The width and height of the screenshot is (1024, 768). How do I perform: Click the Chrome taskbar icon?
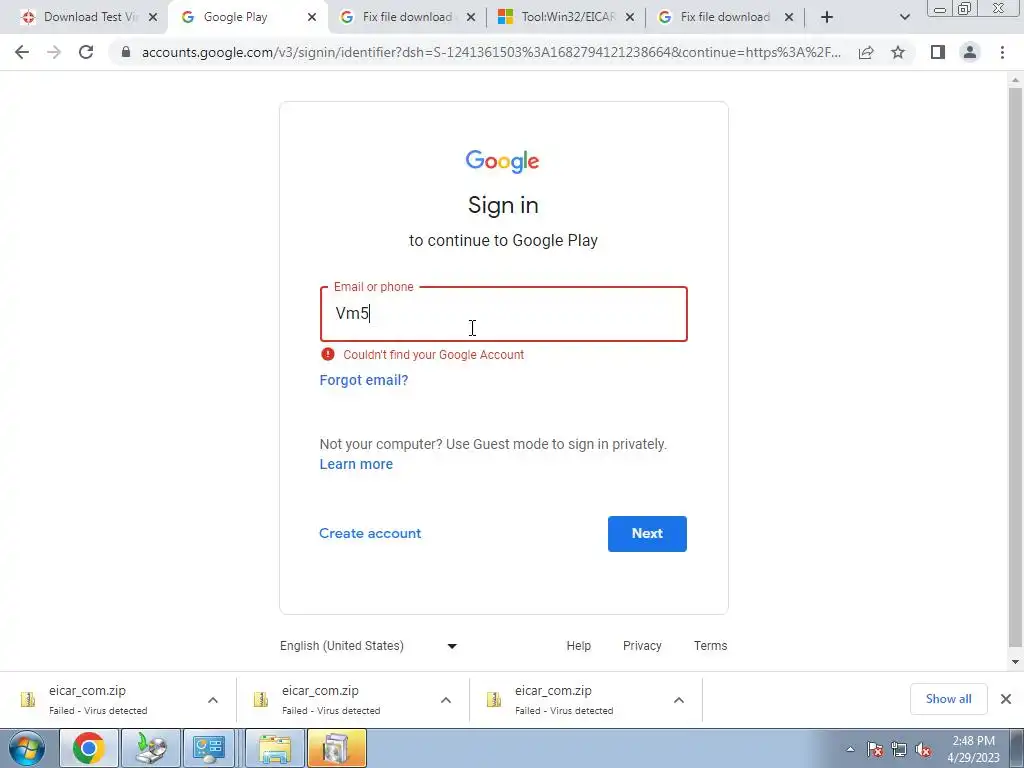[x=89, y=748]
